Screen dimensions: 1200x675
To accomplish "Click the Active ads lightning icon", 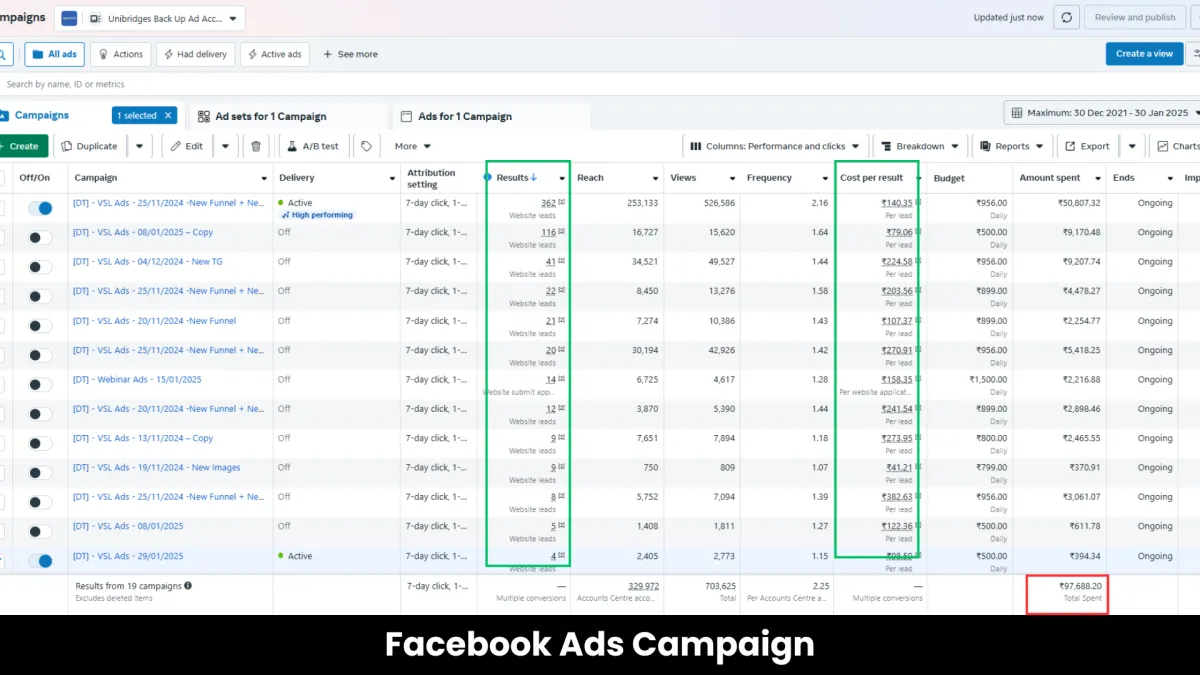I will 252,54.
